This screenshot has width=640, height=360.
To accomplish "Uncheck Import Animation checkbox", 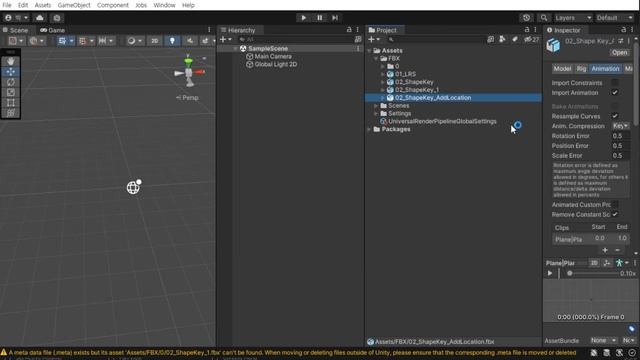I will coord(615,93).
